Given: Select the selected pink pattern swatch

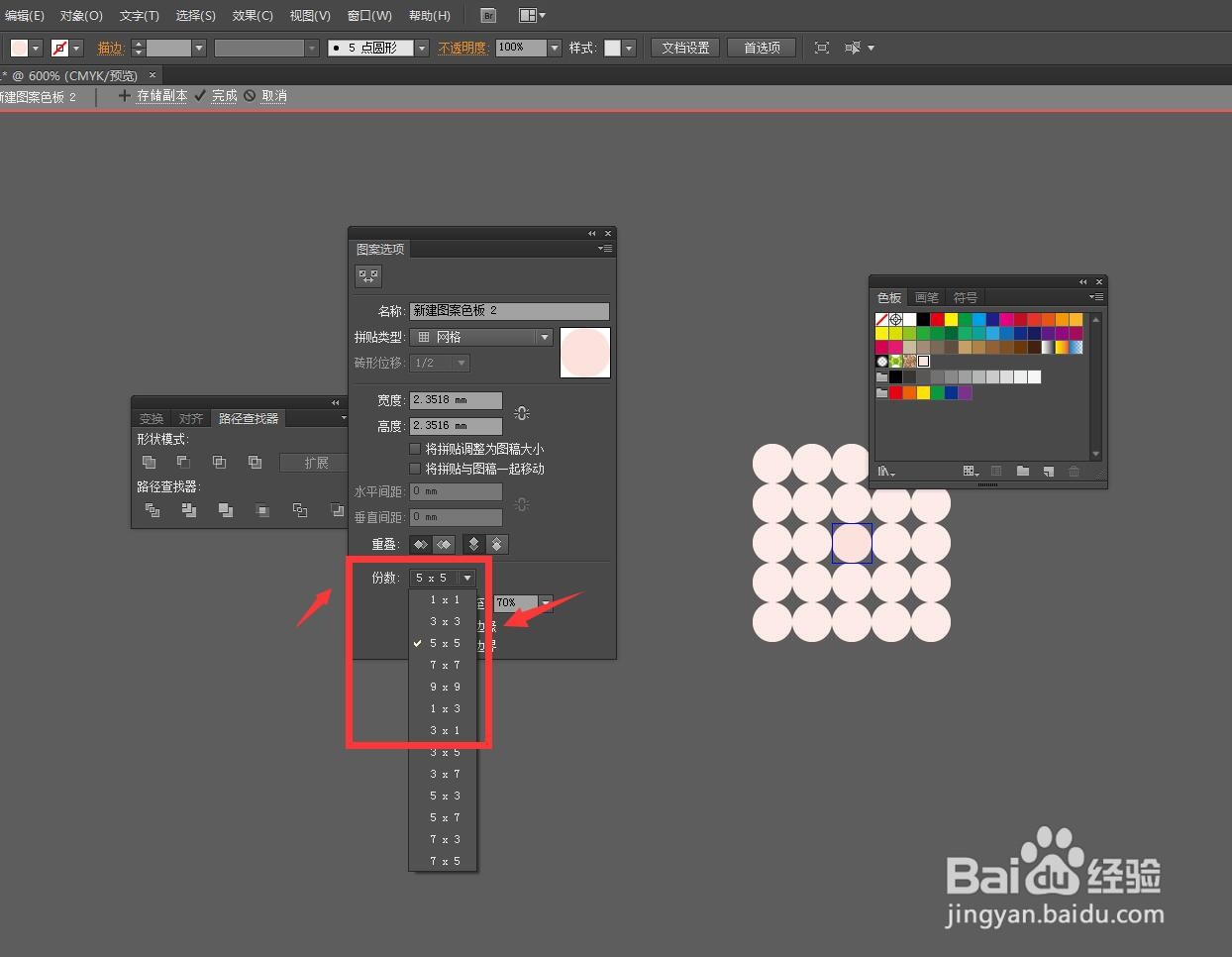Looking at the screenshot, I should 923,362.
